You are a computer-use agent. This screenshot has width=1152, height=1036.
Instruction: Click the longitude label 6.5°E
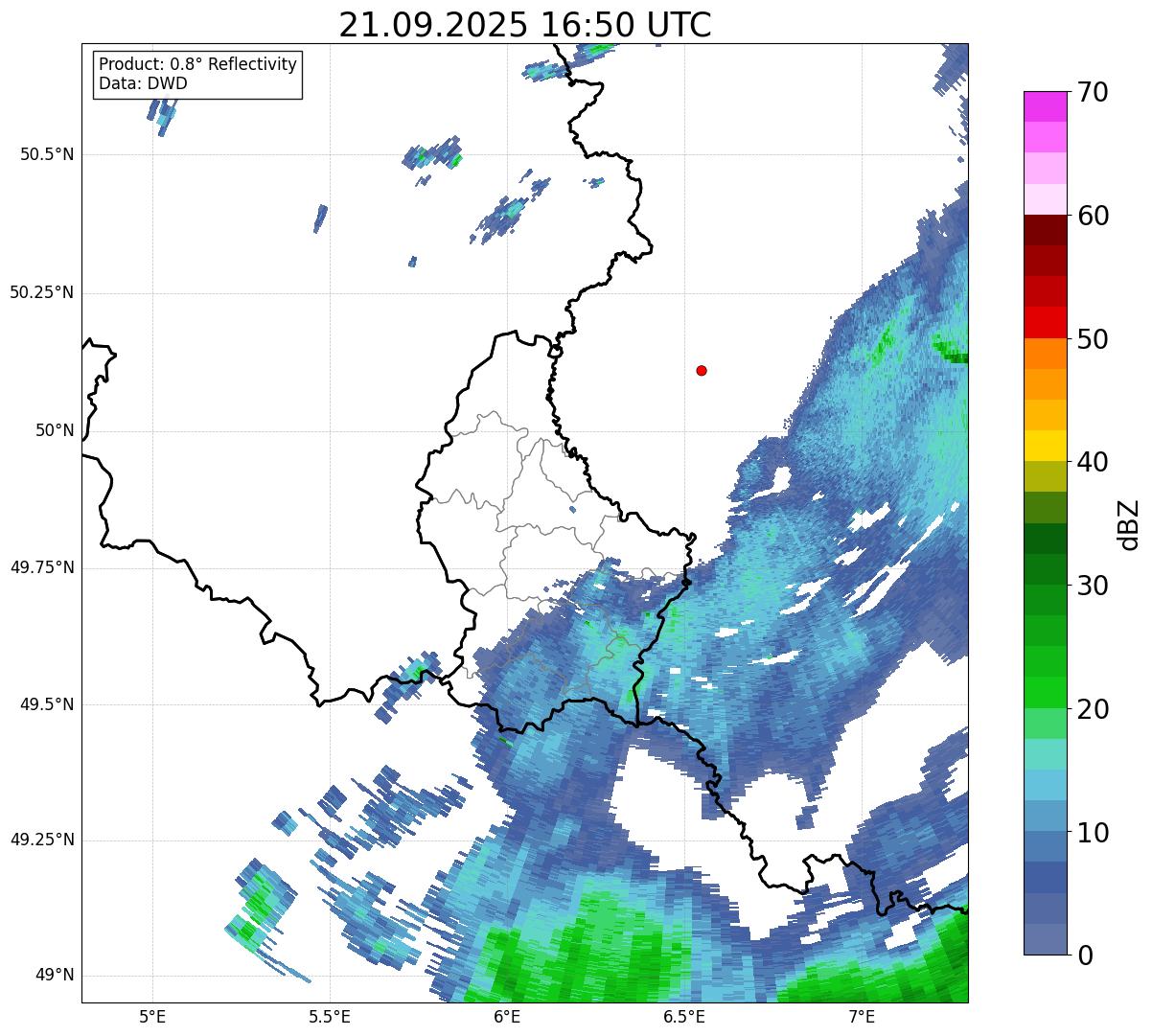[x=684, y=1016]
